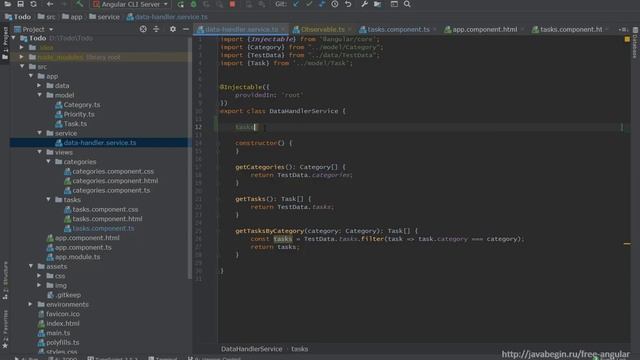The height and width of the screenshot is (360, 640).
Task: Open the Project view selector dropdown
Action: coord(33,29)
